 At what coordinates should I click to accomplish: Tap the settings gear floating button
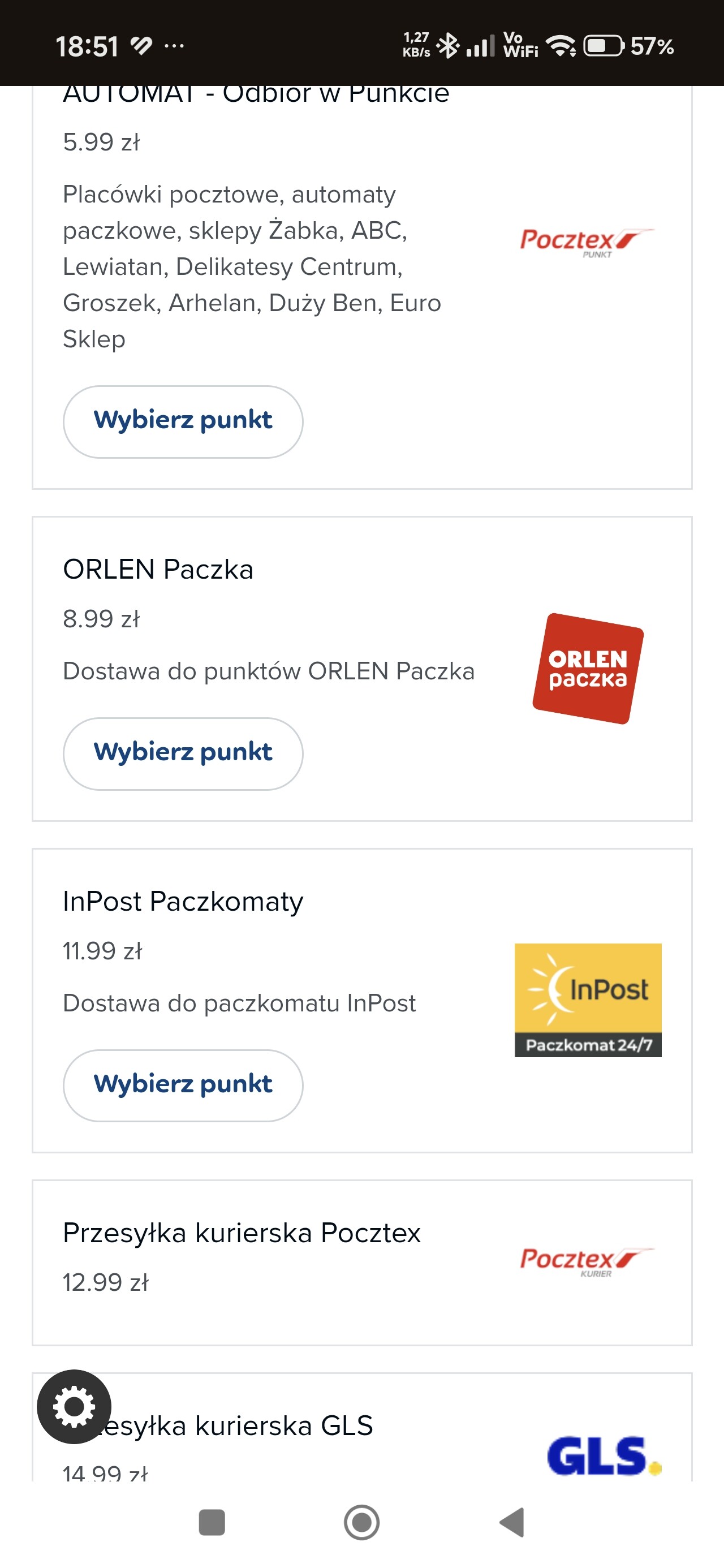pyautogui.click(x=74, y=1406)
